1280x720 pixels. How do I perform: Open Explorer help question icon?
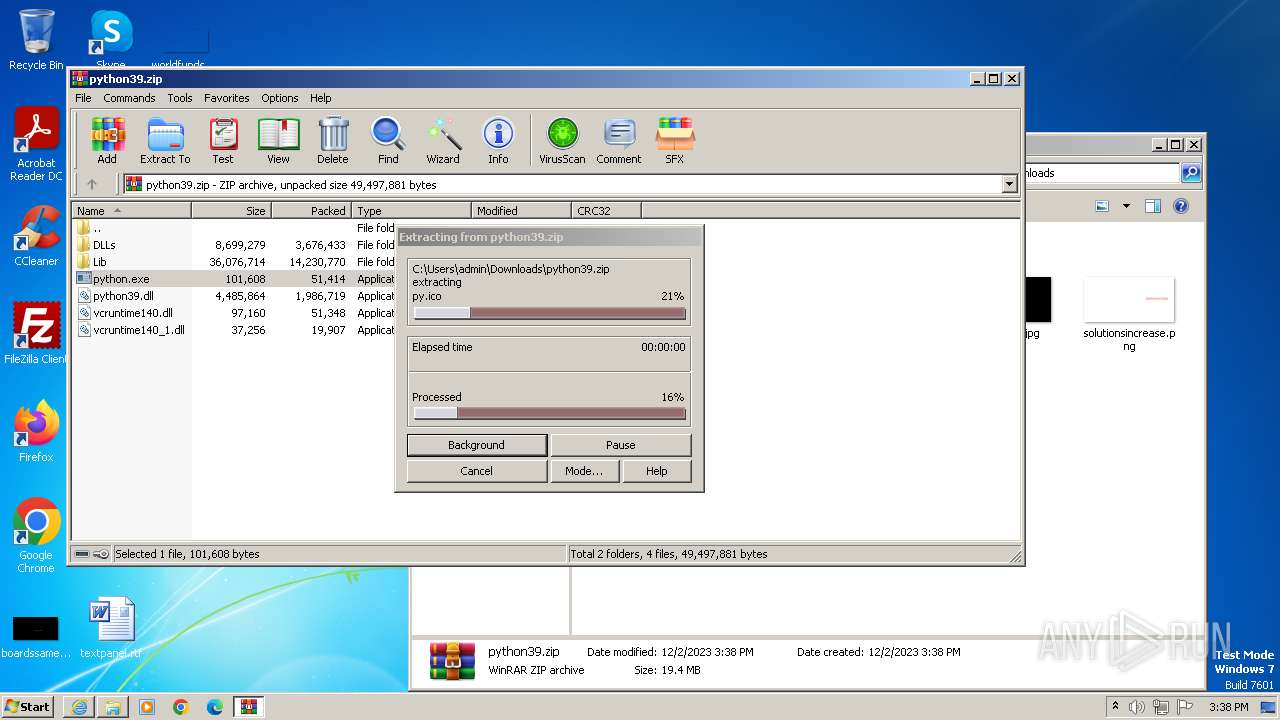tap(1181, 207)
